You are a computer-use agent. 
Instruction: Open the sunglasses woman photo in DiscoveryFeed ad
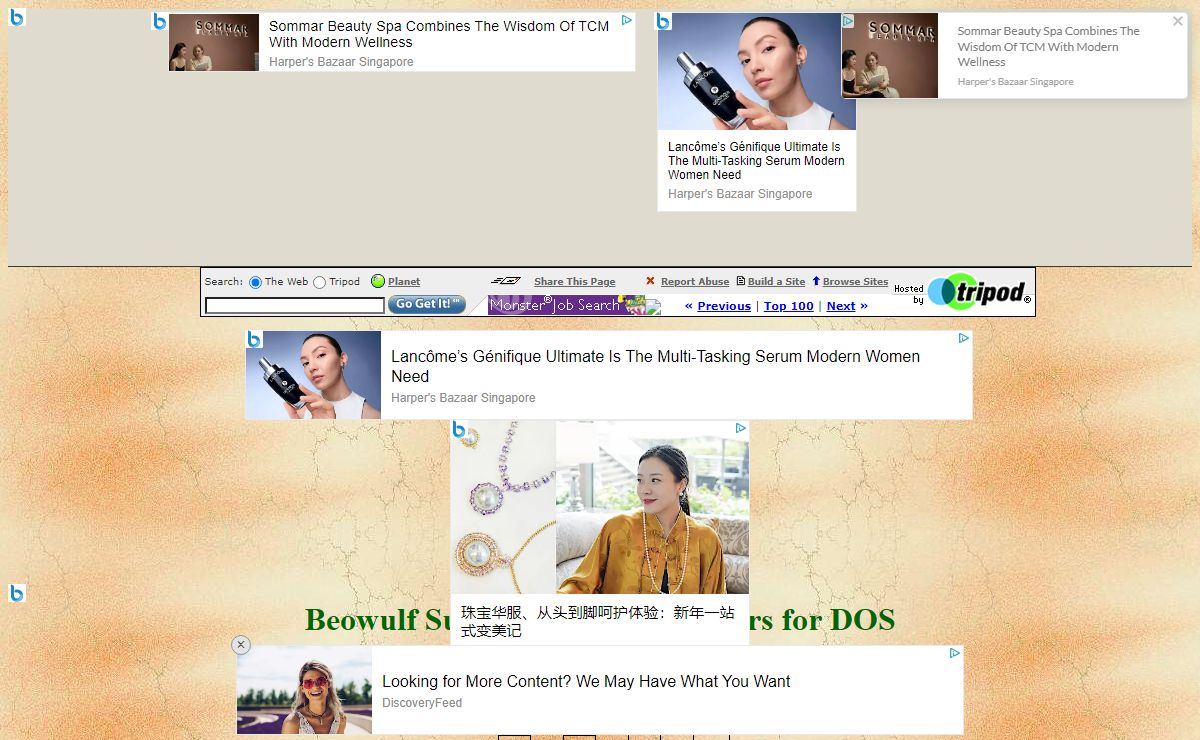[304, 690]
